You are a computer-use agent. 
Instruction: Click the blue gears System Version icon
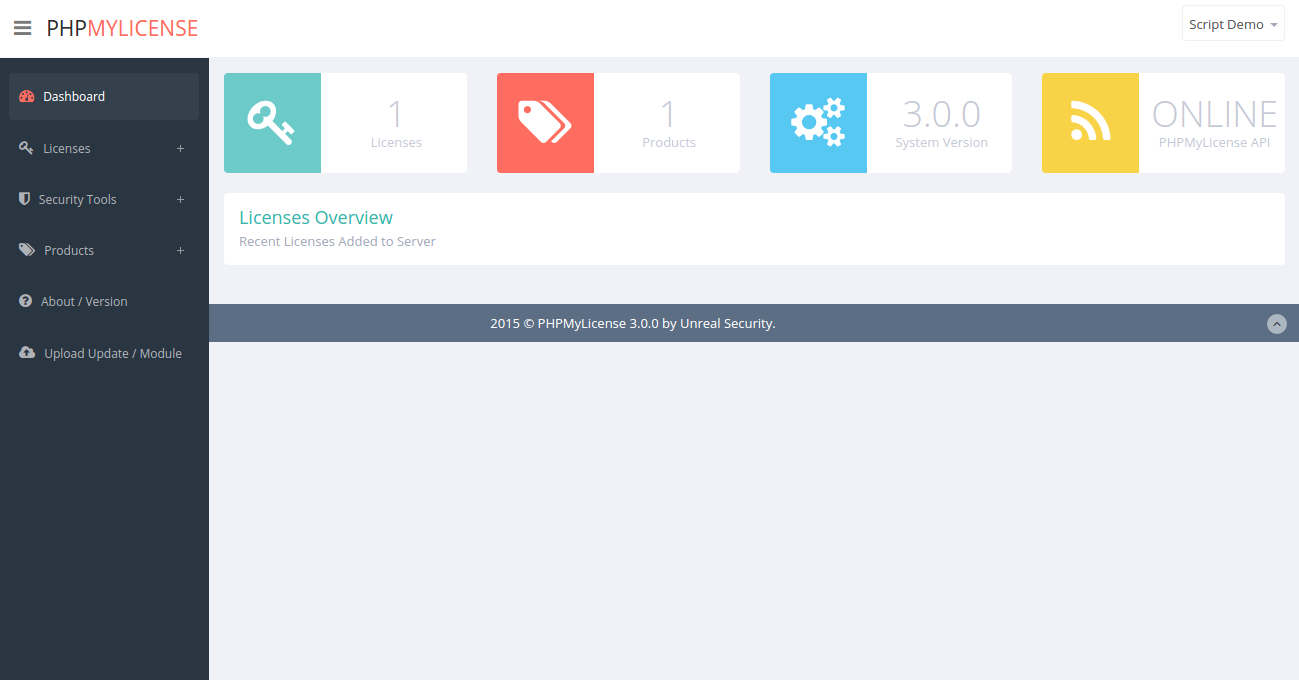point(818,123)
